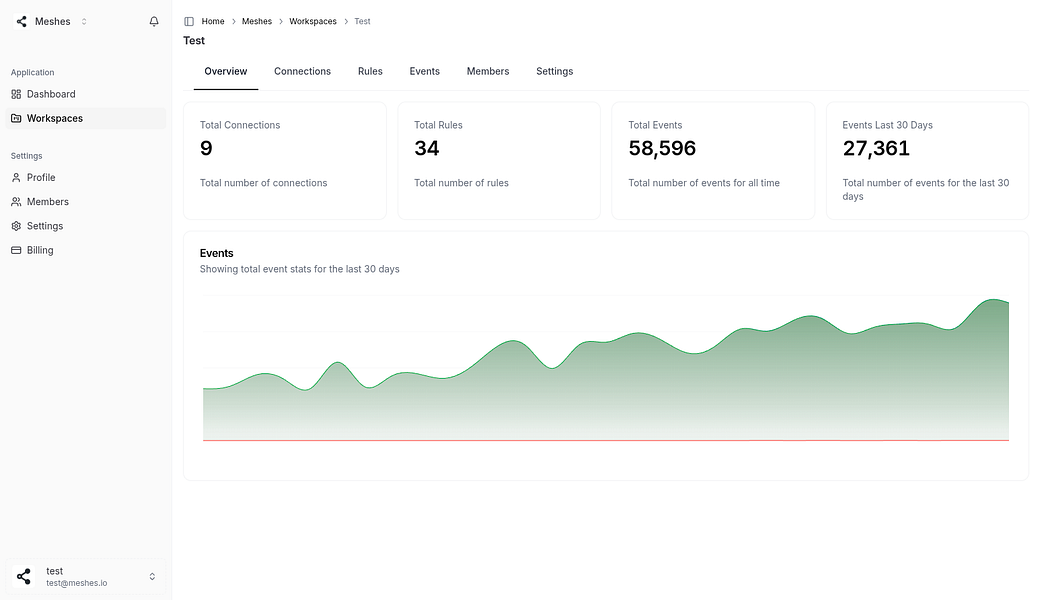Switch to the Rules tab
Image resolution: width=1040 pixels, height=600 pixels.
point(370,71)
